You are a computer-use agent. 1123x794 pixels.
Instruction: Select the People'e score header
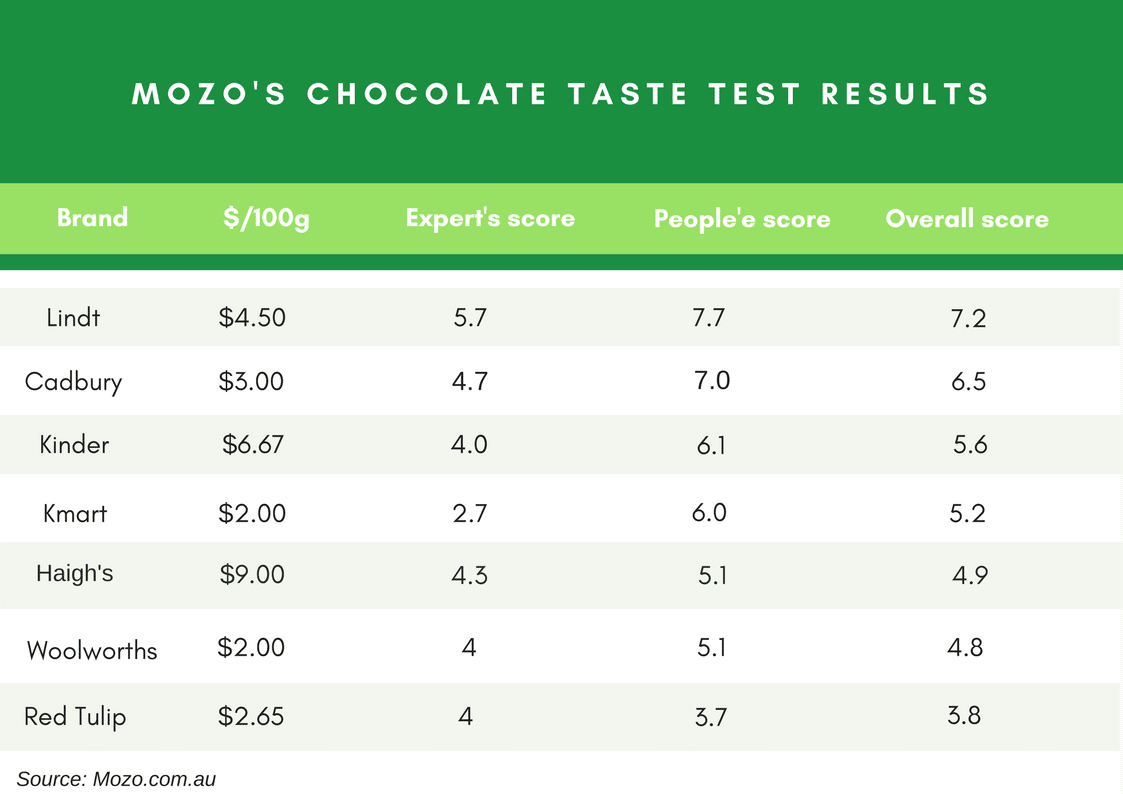click(x=742, y=218)
